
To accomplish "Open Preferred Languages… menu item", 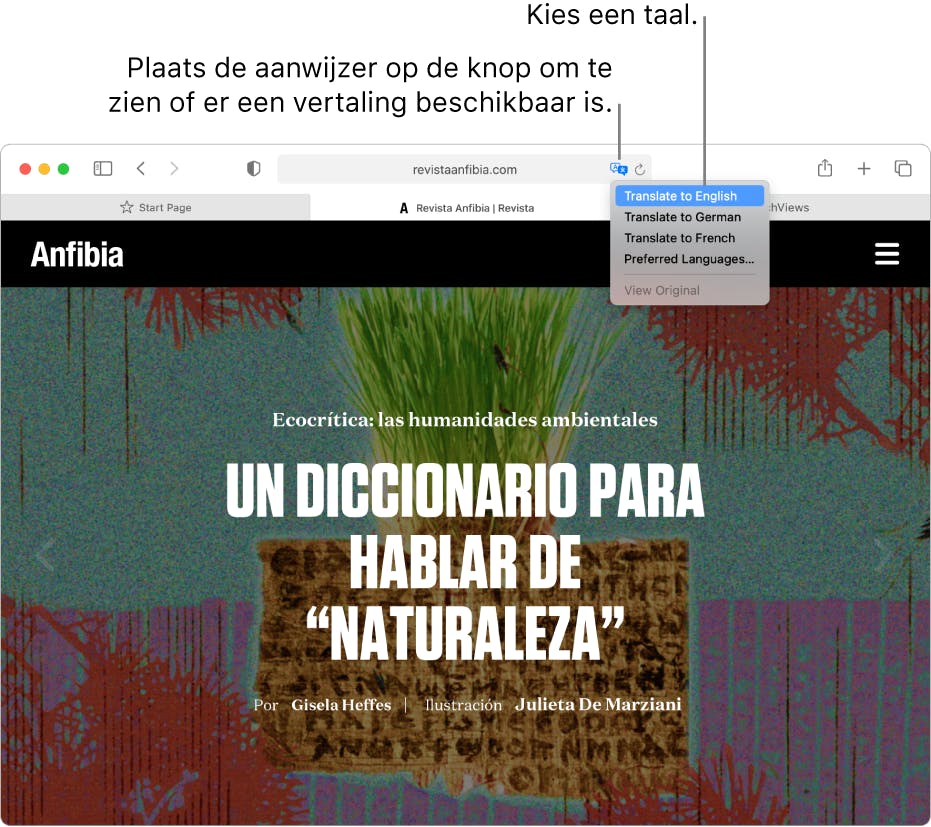I will pyautogui.click(x=689, y=259).
